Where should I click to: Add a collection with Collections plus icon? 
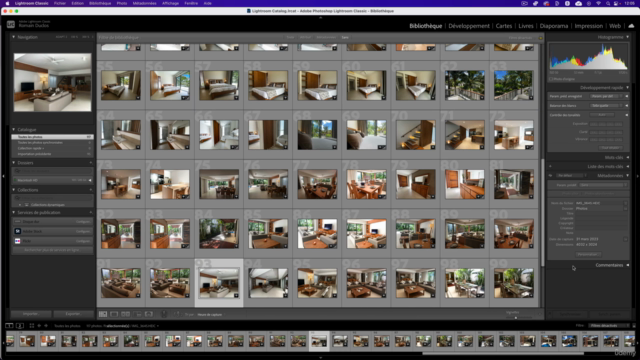[x=91, y=190]
